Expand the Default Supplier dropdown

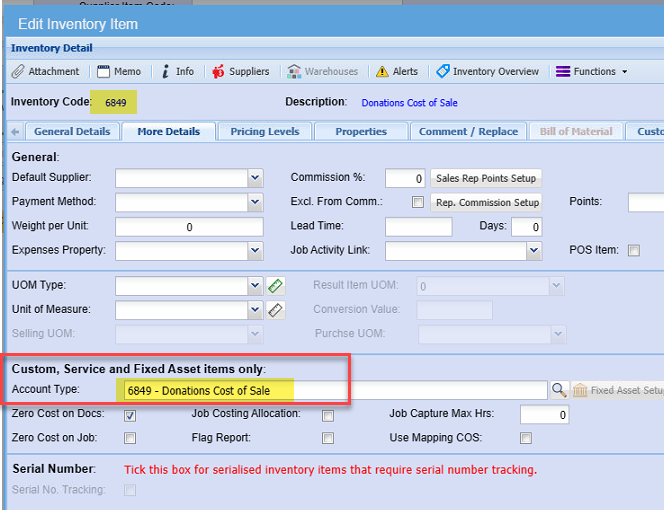coord(255,178)
